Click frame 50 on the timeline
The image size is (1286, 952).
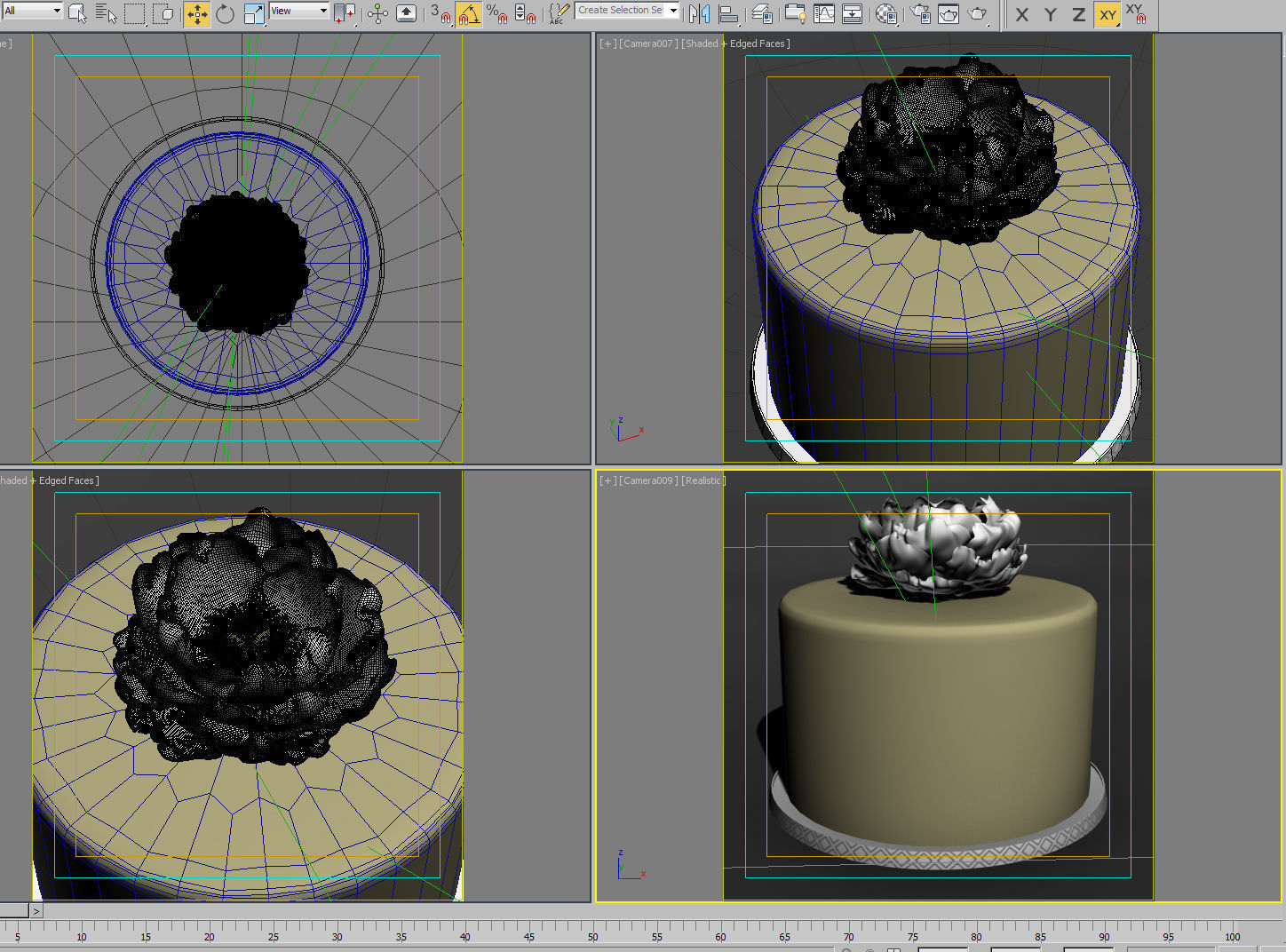592,937
